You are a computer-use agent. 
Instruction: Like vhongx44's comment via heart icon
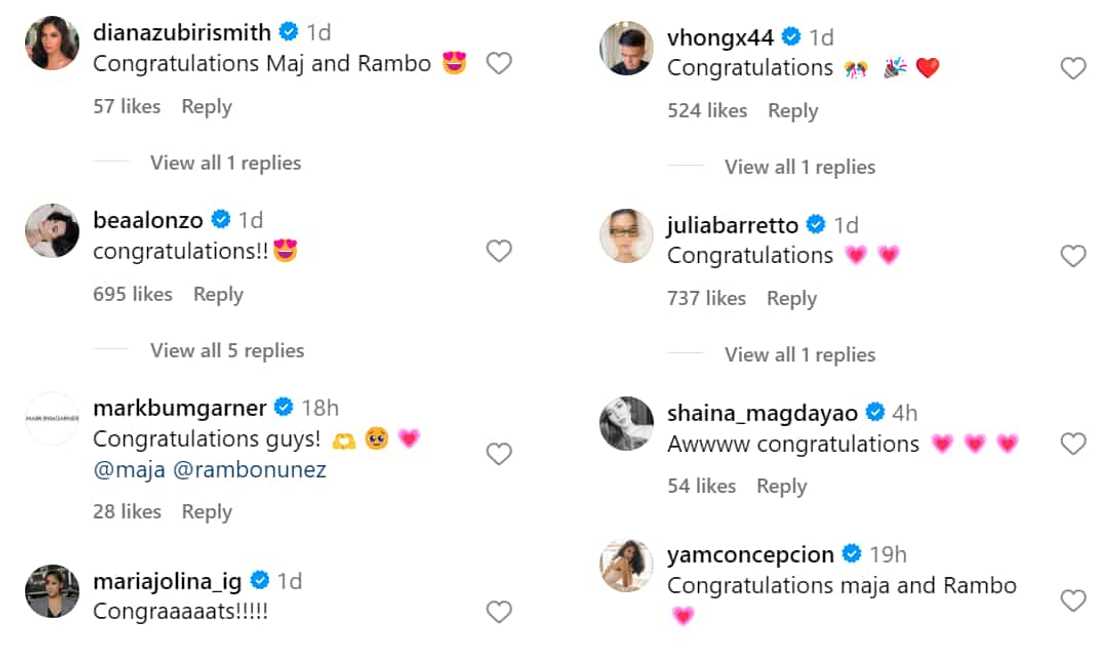click(x=1073, y=68)
